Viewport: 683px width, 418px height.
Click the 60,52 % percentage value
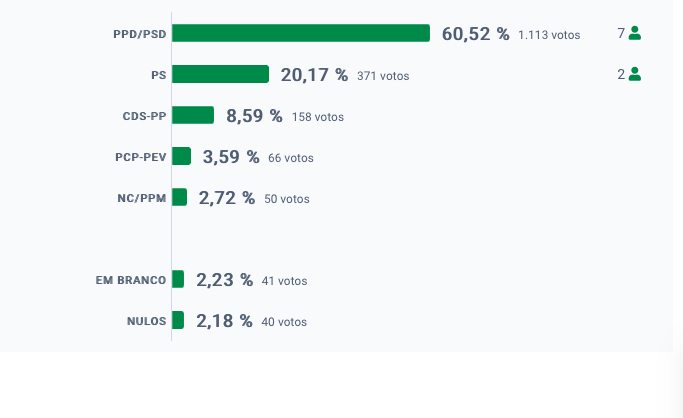(476, 34)
